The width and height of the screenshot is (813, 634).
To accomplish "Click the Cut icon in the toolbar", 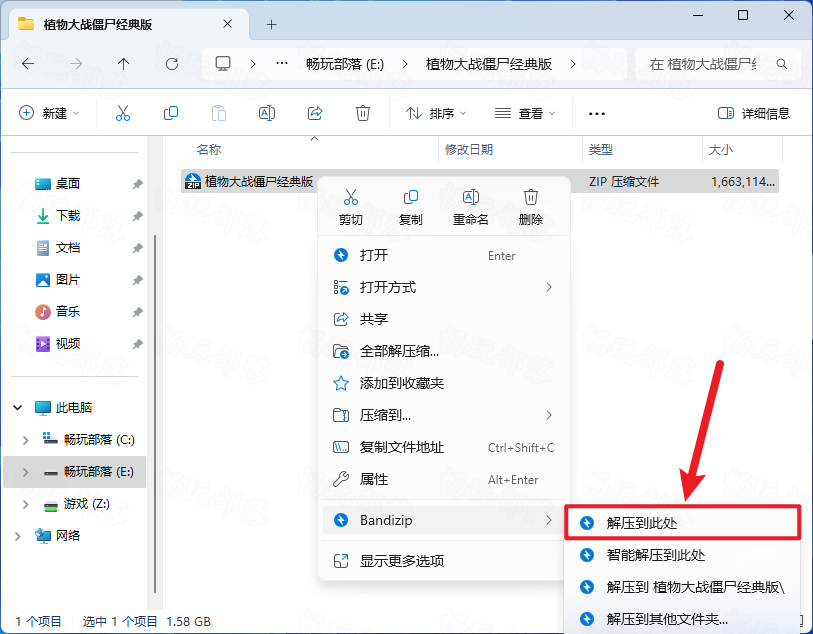I will 123,113.
